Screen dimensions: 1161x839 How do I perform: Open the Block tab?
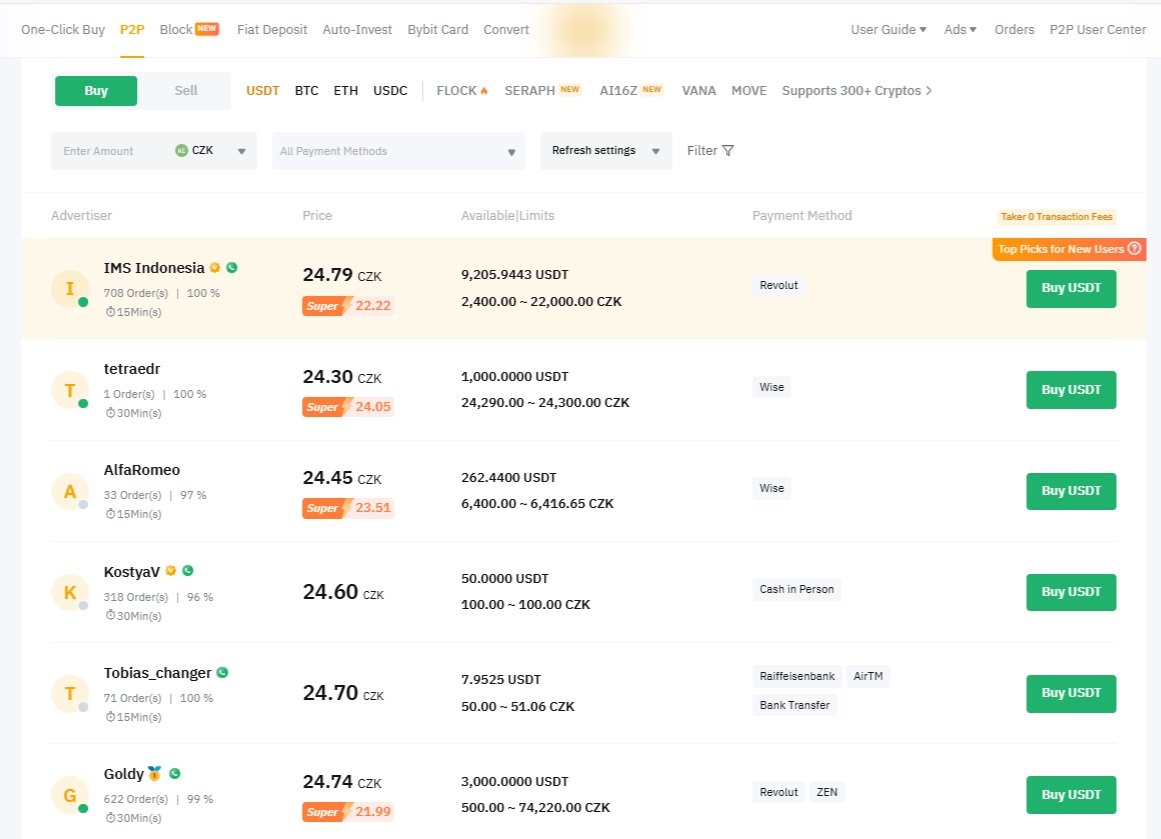point(175,30)
